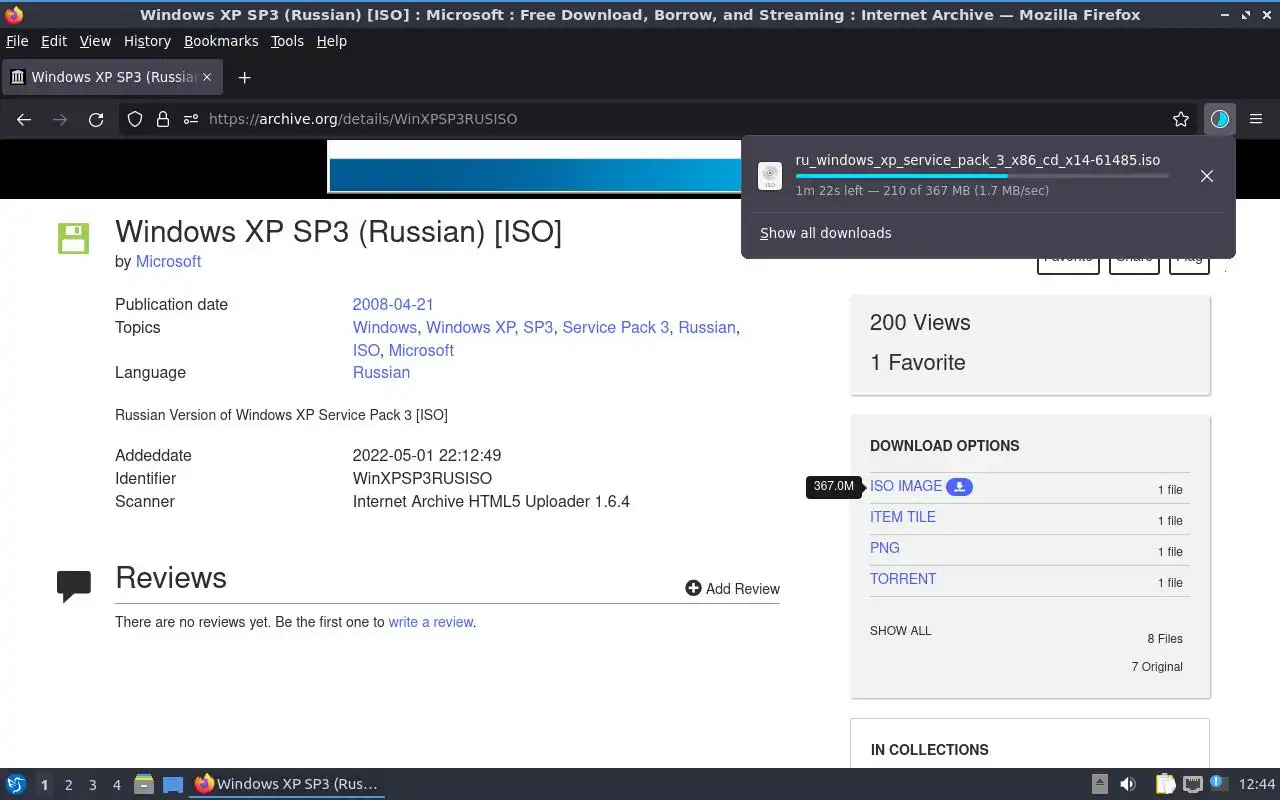The image size is (1280, 800).
Task: Open the Service Pack 3 topic link
Action: 615,327
